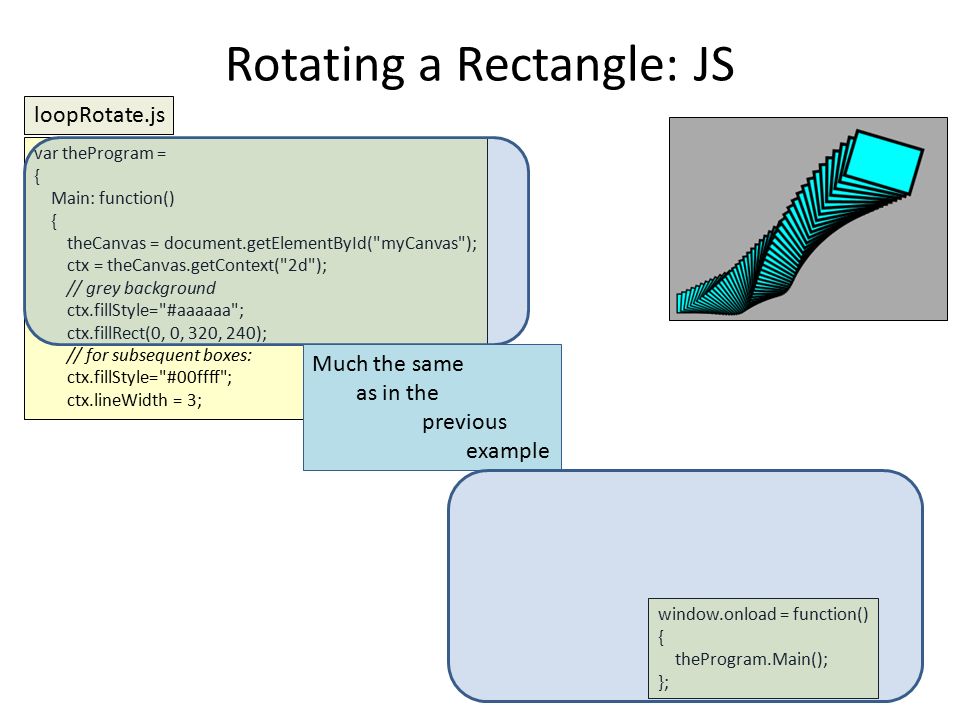The height and width of the screenshot is (720, 960).
Task: Click the callout text "as in the"
Action: (397, 392)
